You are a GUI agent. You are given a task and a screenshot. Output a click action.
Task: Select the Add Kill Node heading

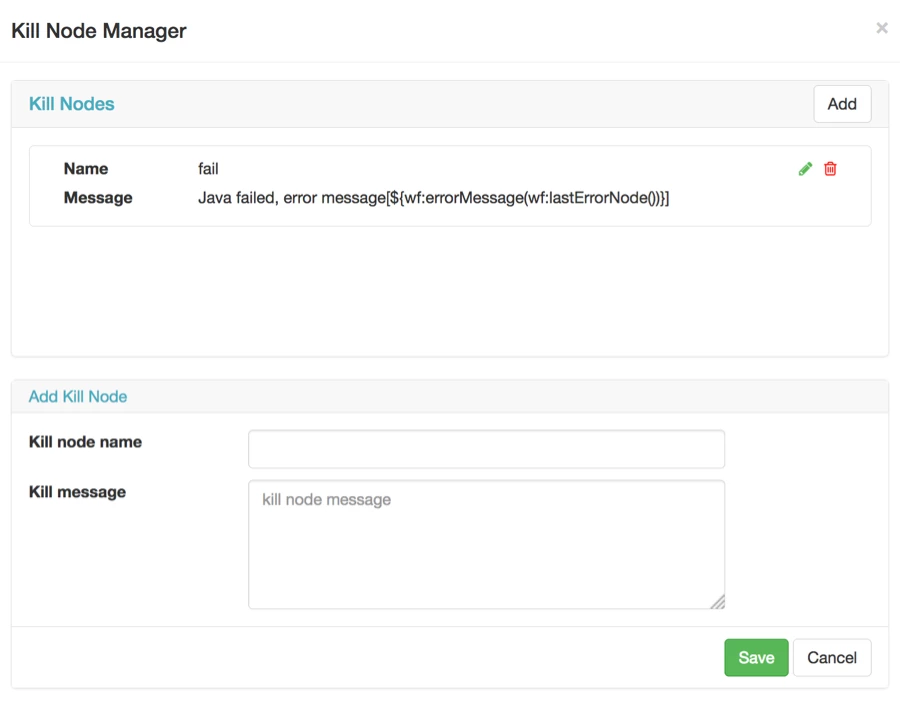click(x=78, y=397)
